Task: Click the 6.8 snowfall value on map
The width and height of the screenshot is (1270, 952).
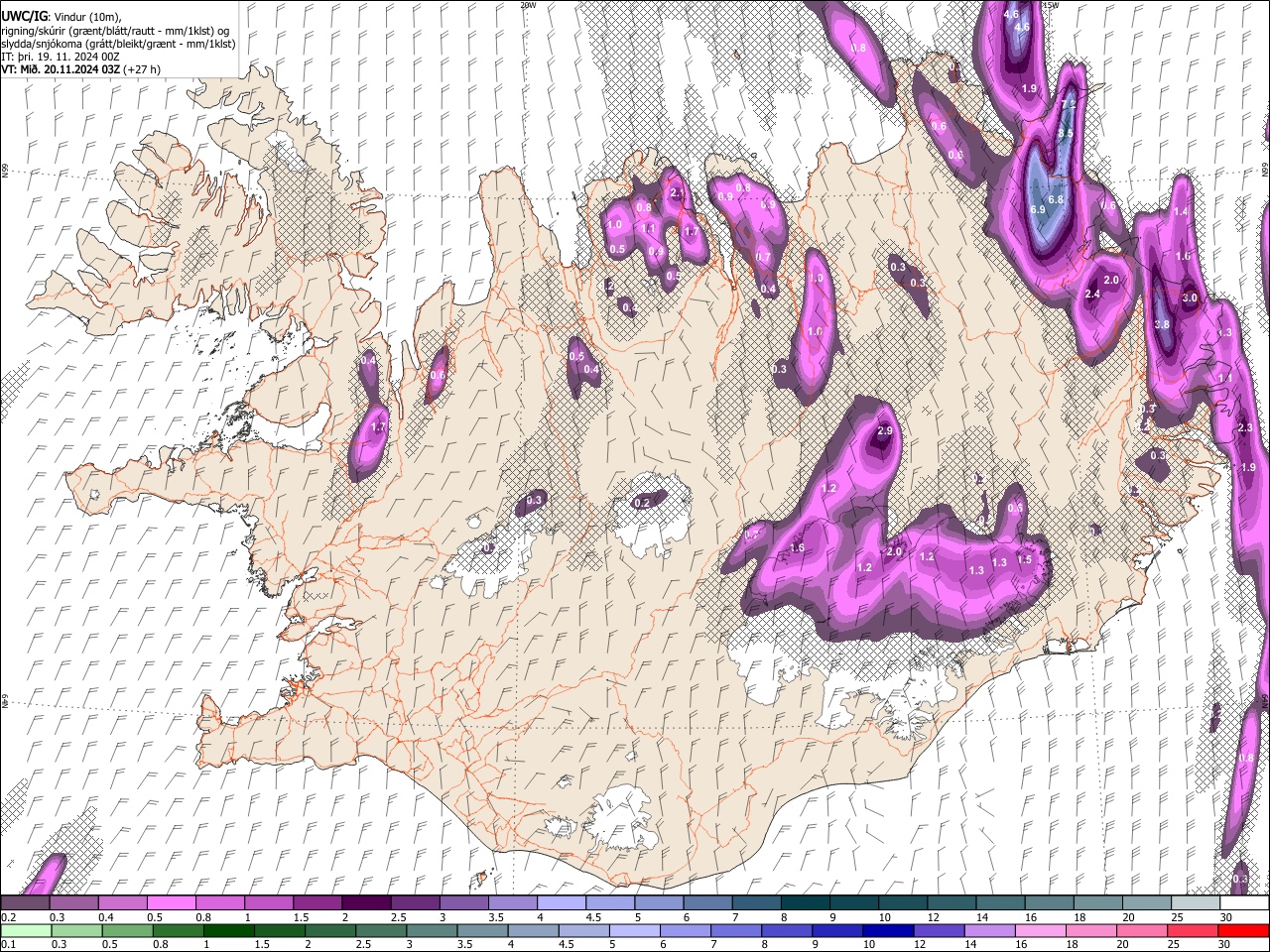Action: coord(1056,199)
